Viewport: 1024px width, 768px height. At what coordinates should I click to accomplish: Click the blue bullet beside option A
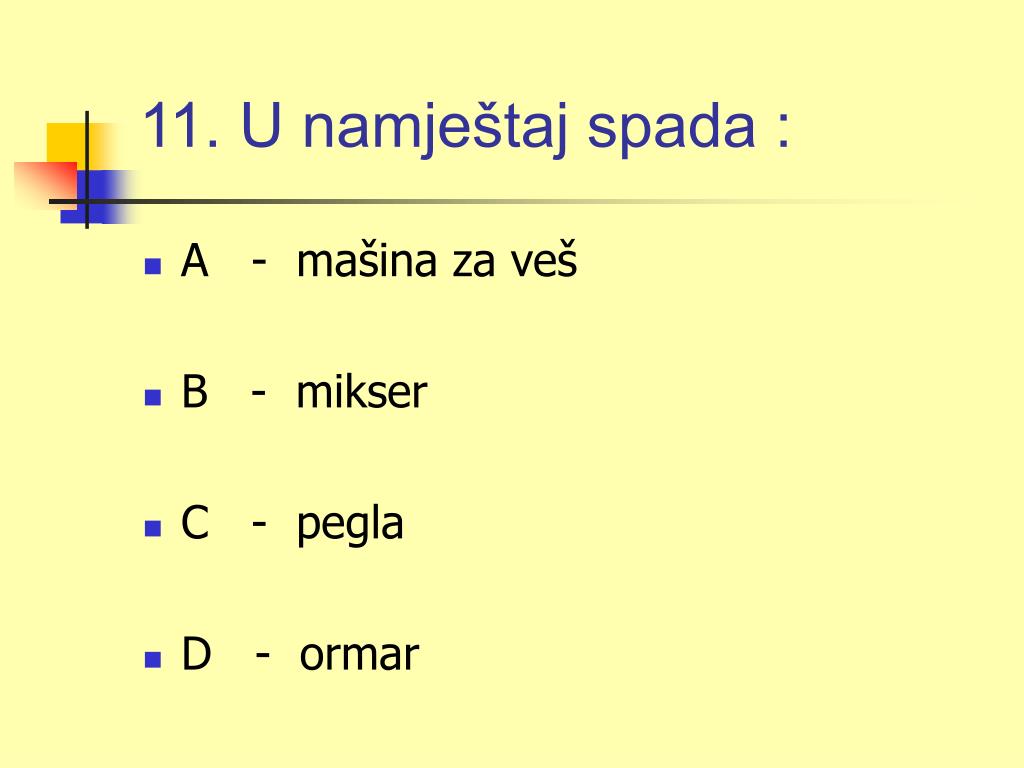153,266
